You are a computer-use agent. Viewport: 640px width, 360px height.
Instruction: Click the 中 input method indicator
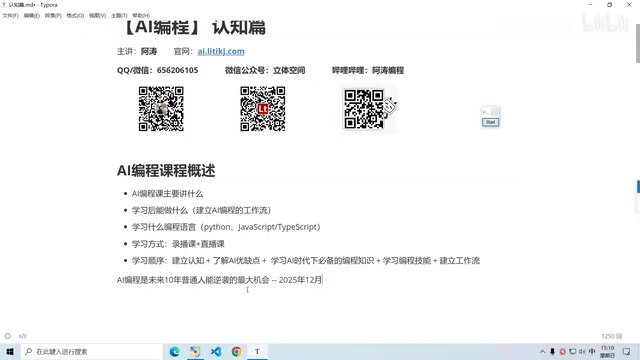coord(592,351)
